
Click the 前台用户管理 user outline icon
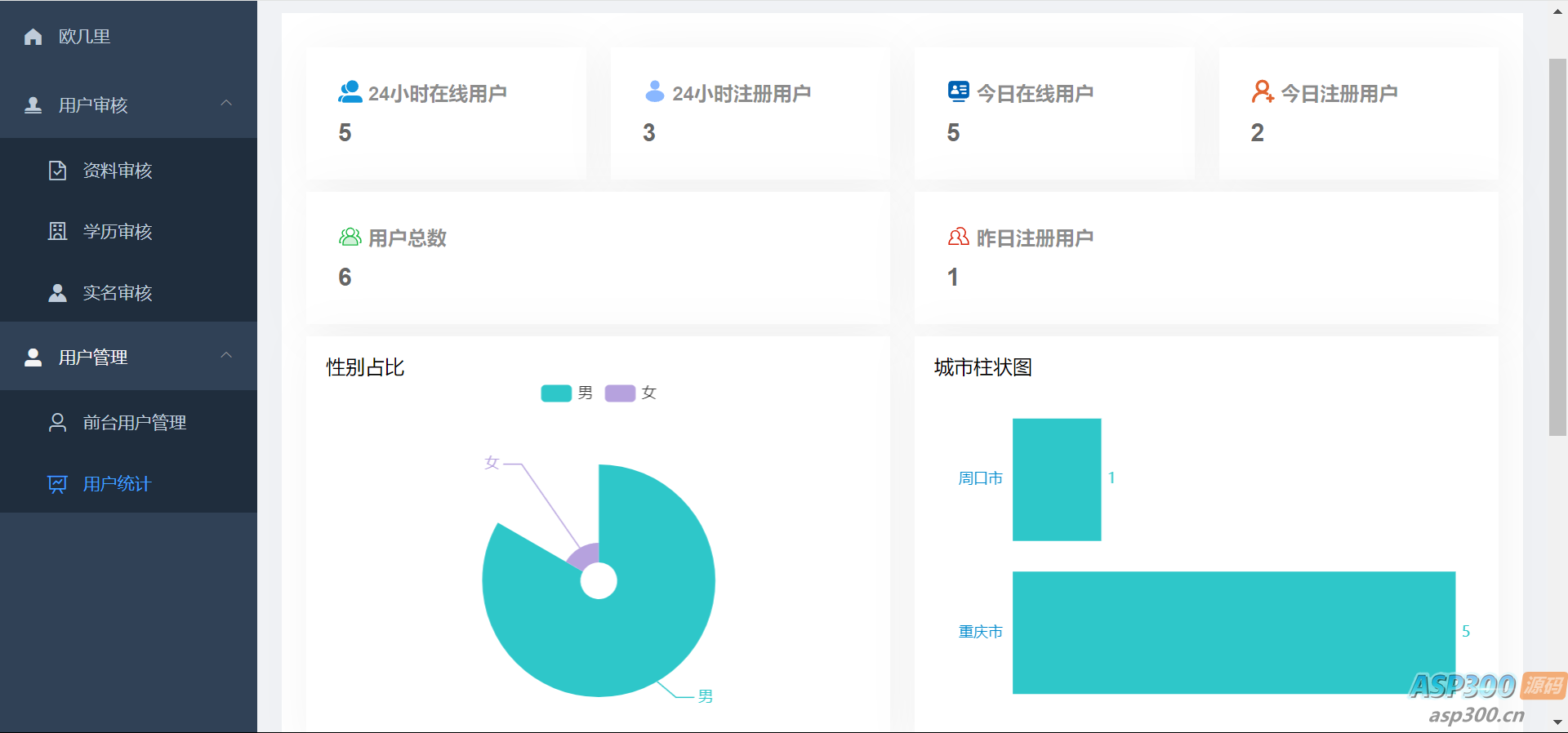(57, 423)
